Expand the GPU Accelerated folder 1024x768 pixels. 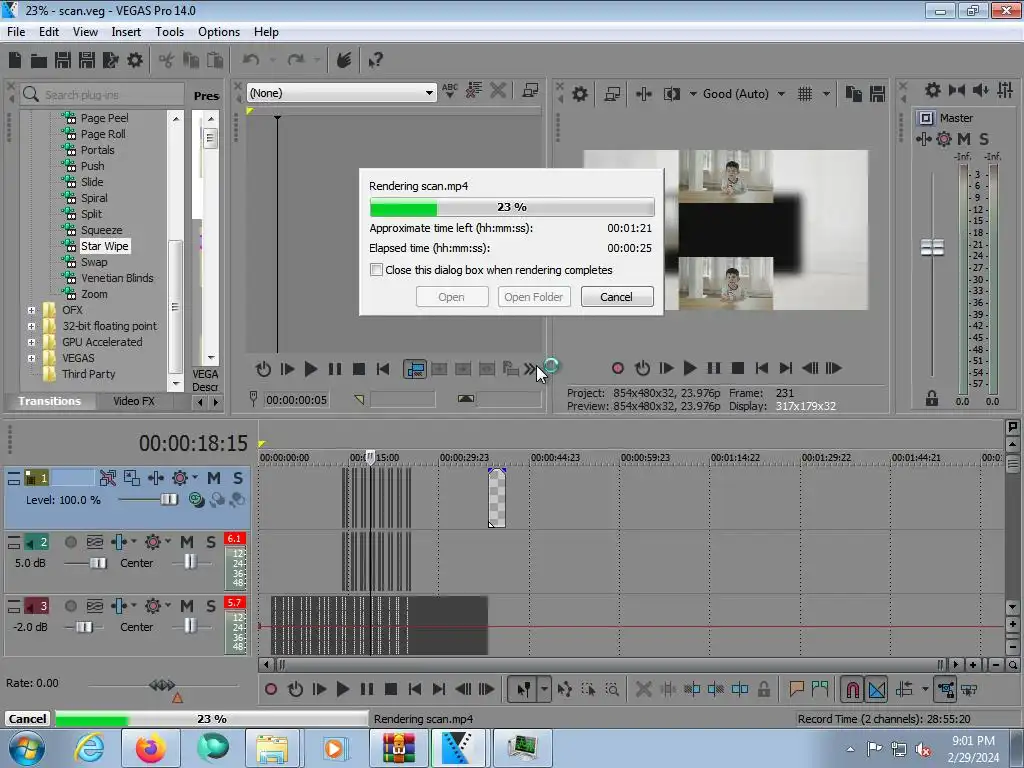click(x=31, y=342)
